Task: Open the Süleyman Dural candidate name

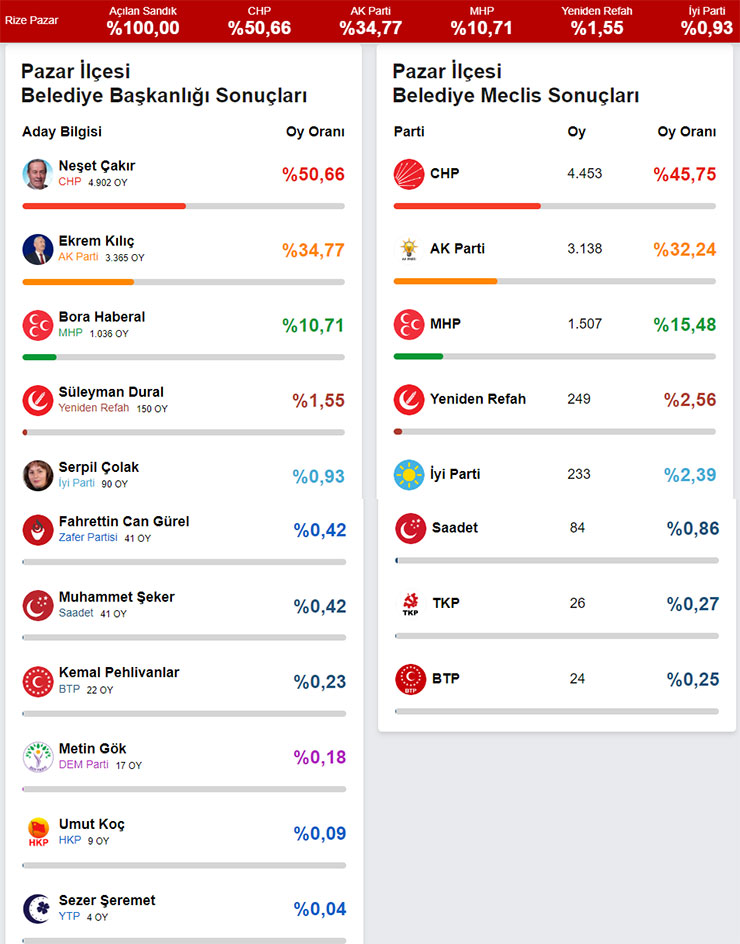Action: coord(111,392)
